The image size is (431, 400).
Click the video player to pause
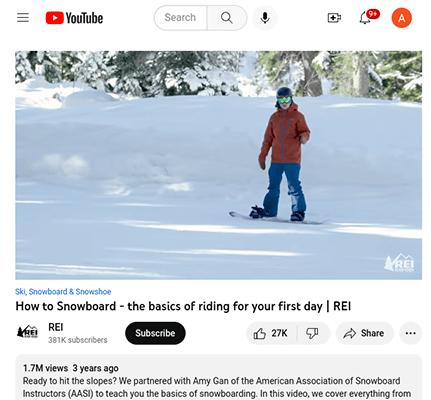[218, 165]
